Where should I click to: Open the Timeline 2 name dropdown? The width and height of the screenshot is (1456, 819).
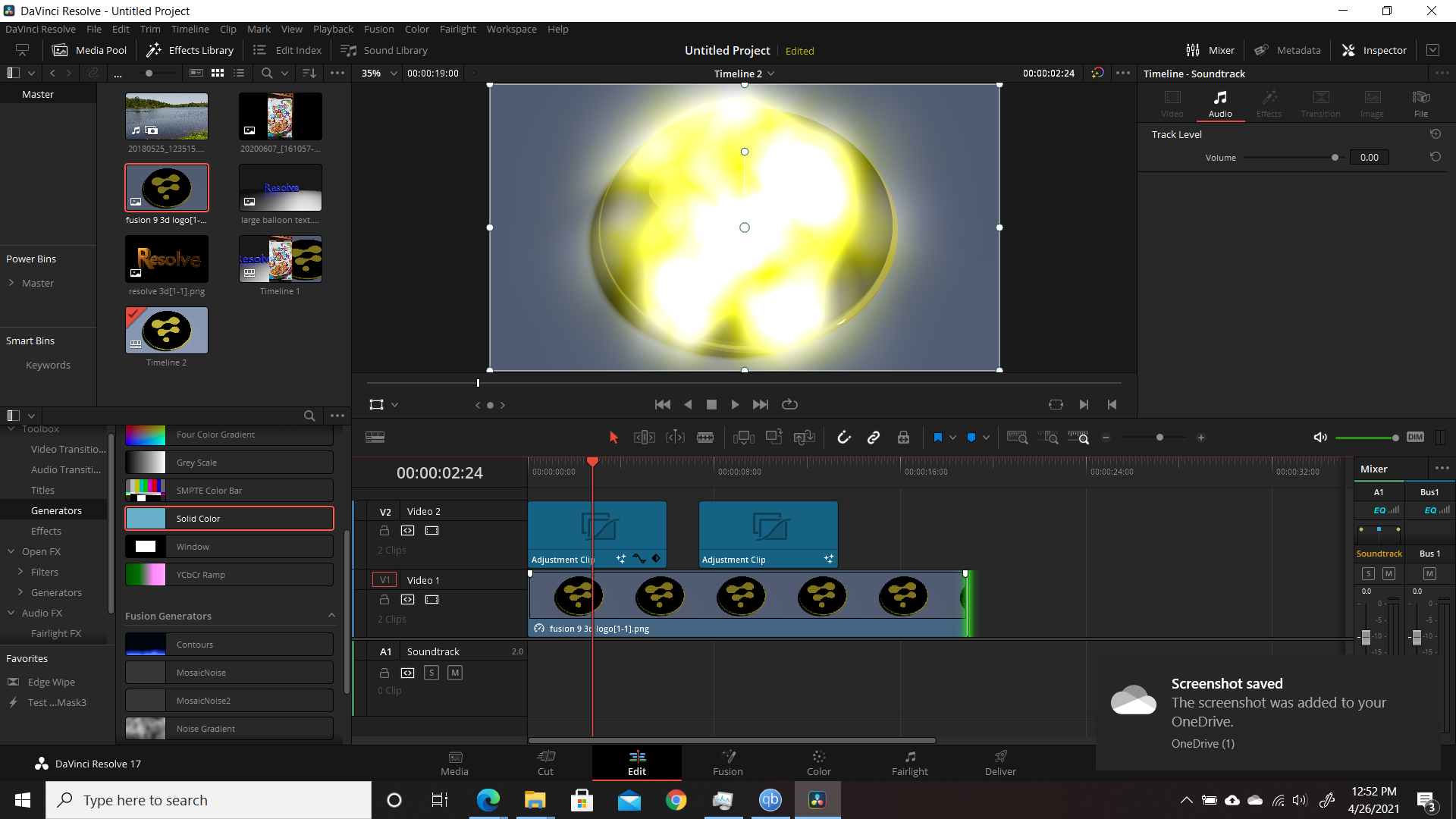(x=744, y=74)
